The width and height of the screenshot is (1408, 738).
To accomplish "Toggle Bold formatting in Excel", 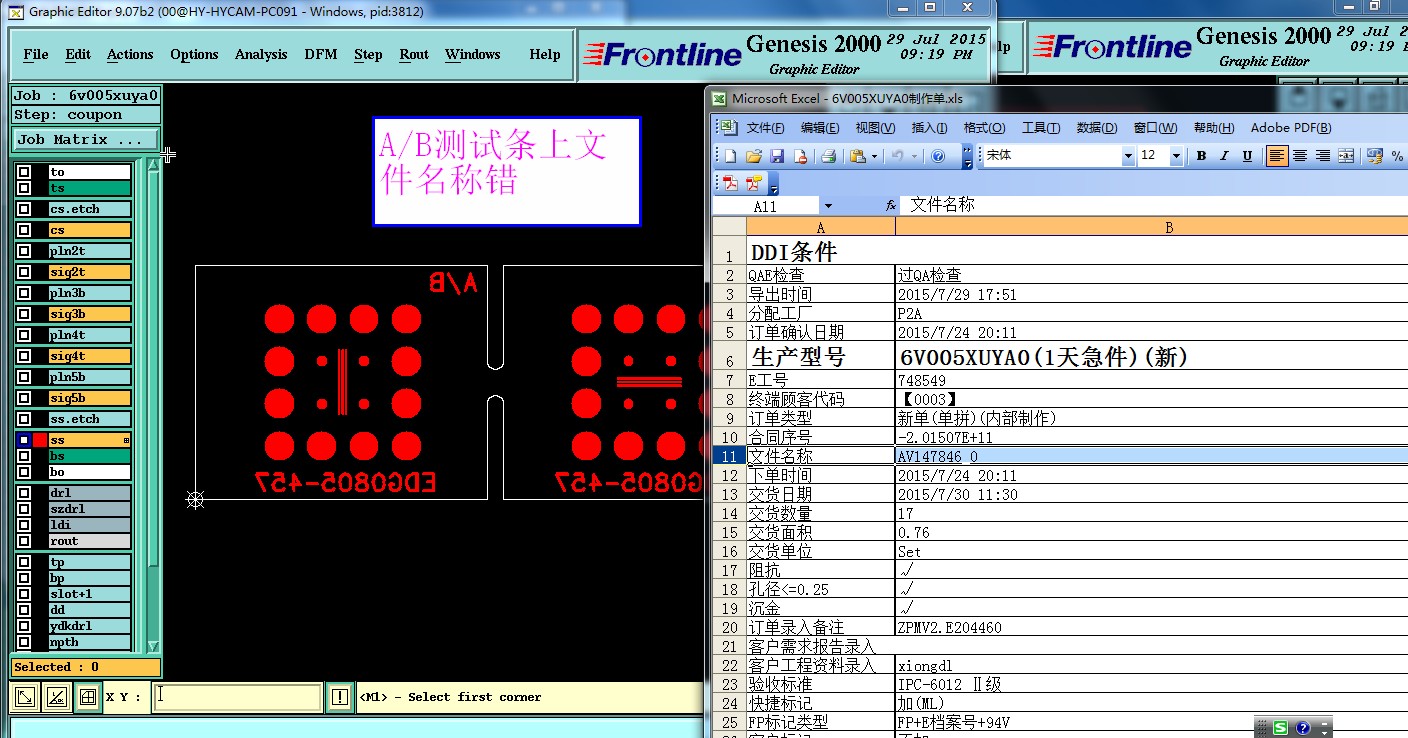I will coord(1201,156).
